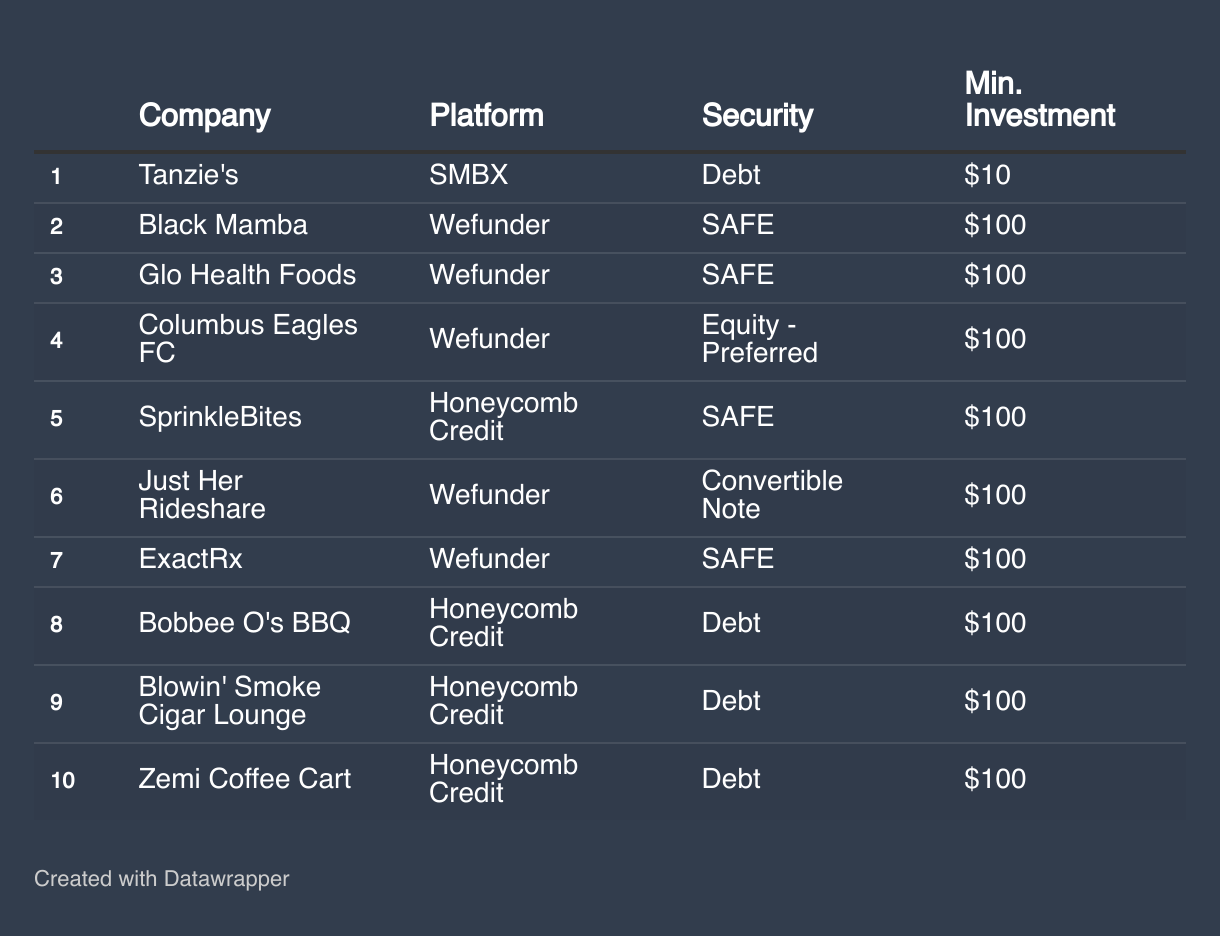This screenshot has height=936, width=1220.
Task: Click row number 10 in the table
Action: click(62, 780)
